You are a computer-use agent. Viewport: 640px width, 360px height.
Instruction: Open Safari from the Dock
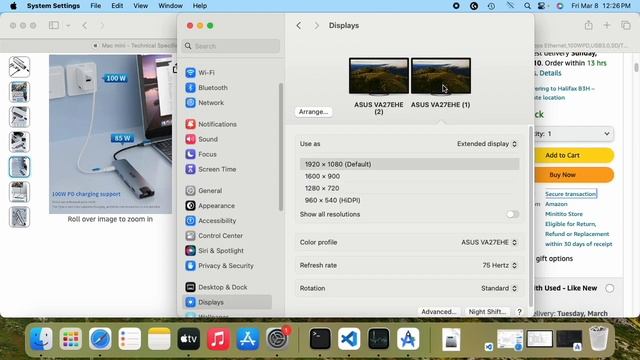tap(100, 339)
